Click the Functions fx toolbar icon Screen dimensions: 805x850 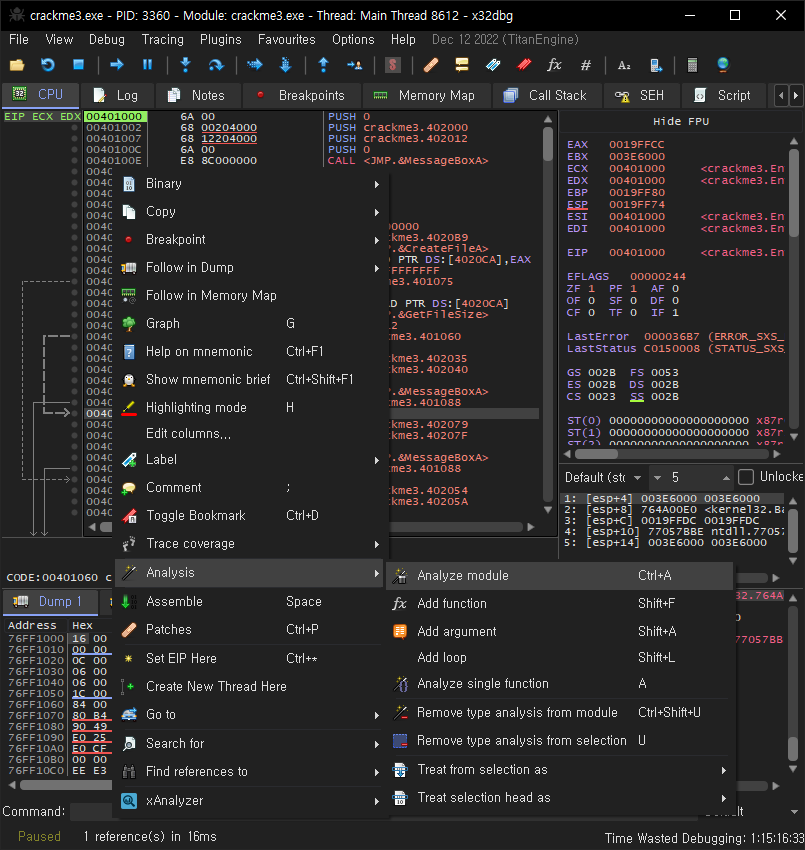554,65
